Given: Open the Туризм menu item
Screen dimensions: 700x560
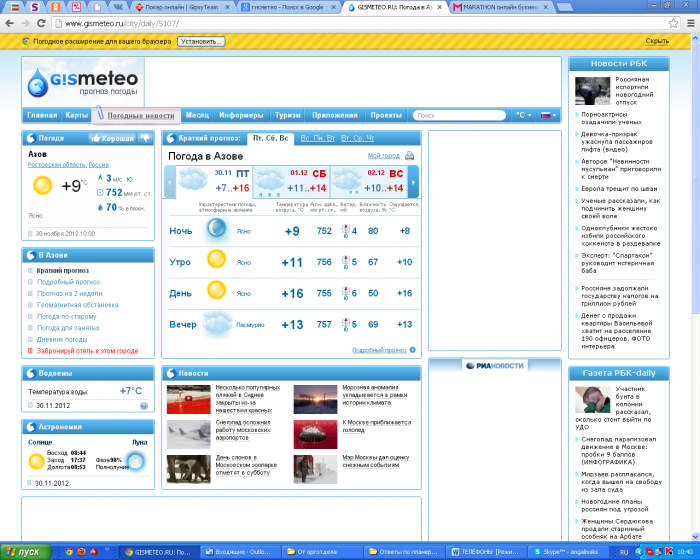Looking at the screenshot, I should coord(288,115).
